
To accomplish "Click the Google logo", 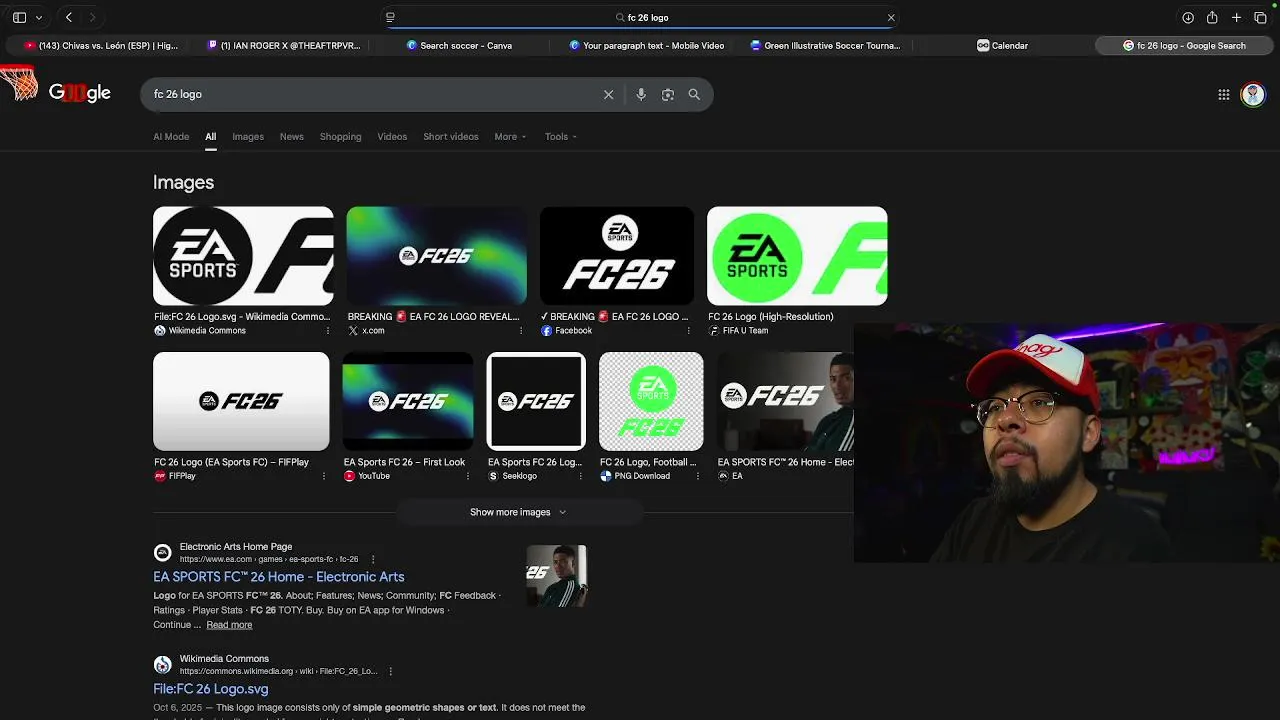I will click(x=79, y=94).
